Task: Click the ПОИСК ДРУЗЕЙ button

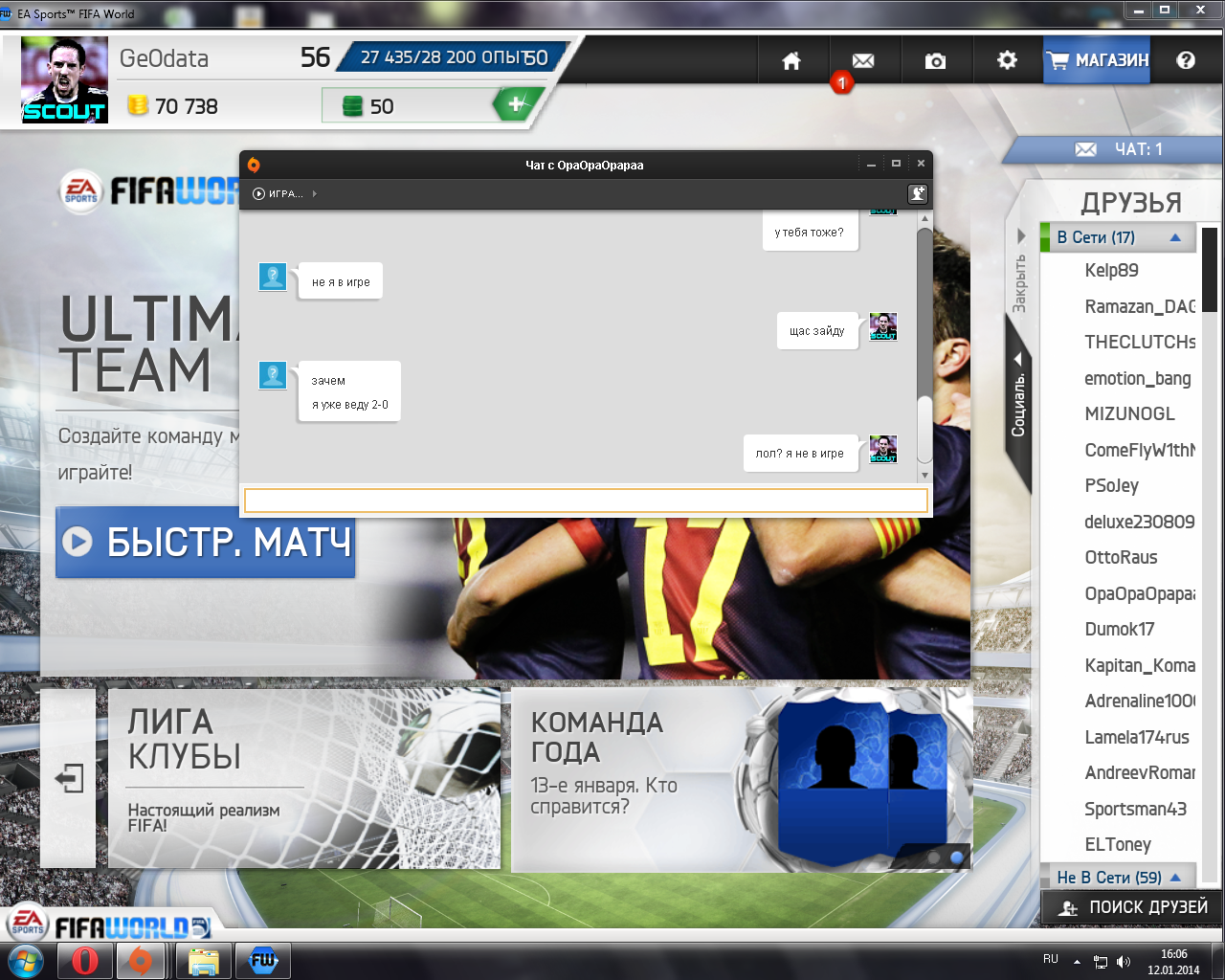Action: pos(1133,907)
